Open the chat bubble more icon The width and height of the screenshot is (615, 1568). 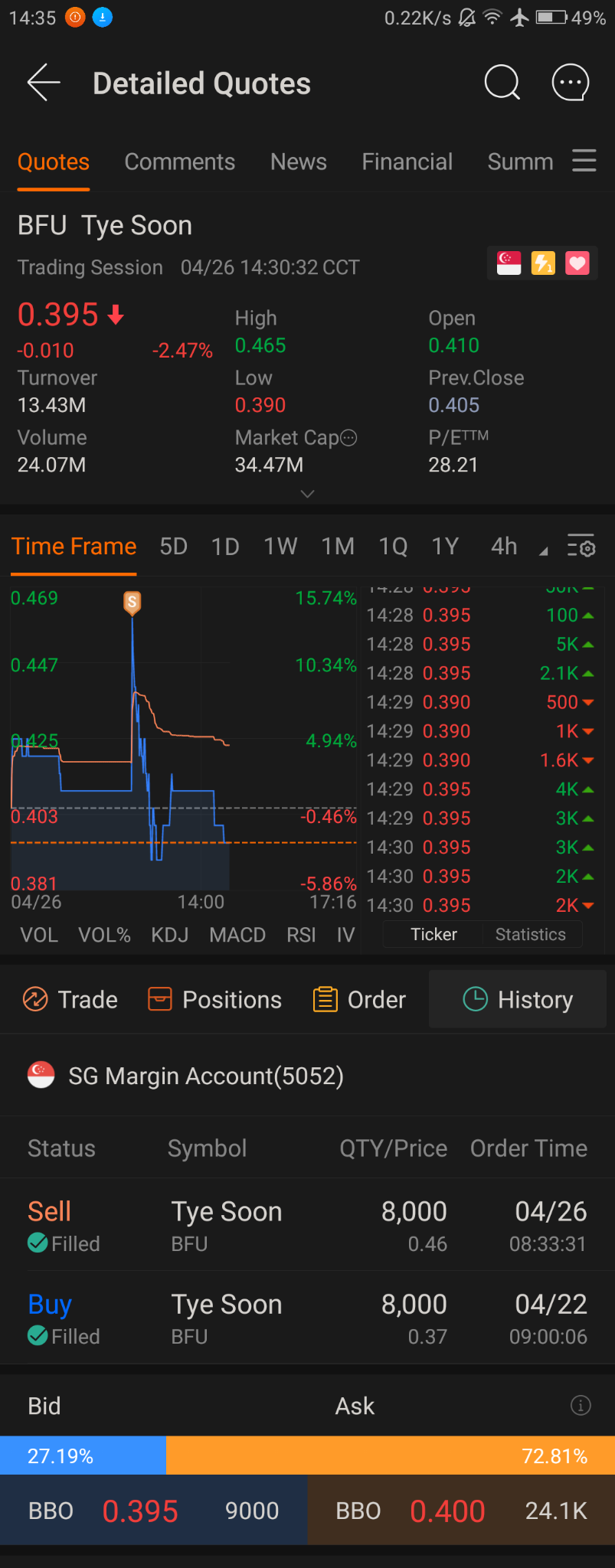point(571,83)
